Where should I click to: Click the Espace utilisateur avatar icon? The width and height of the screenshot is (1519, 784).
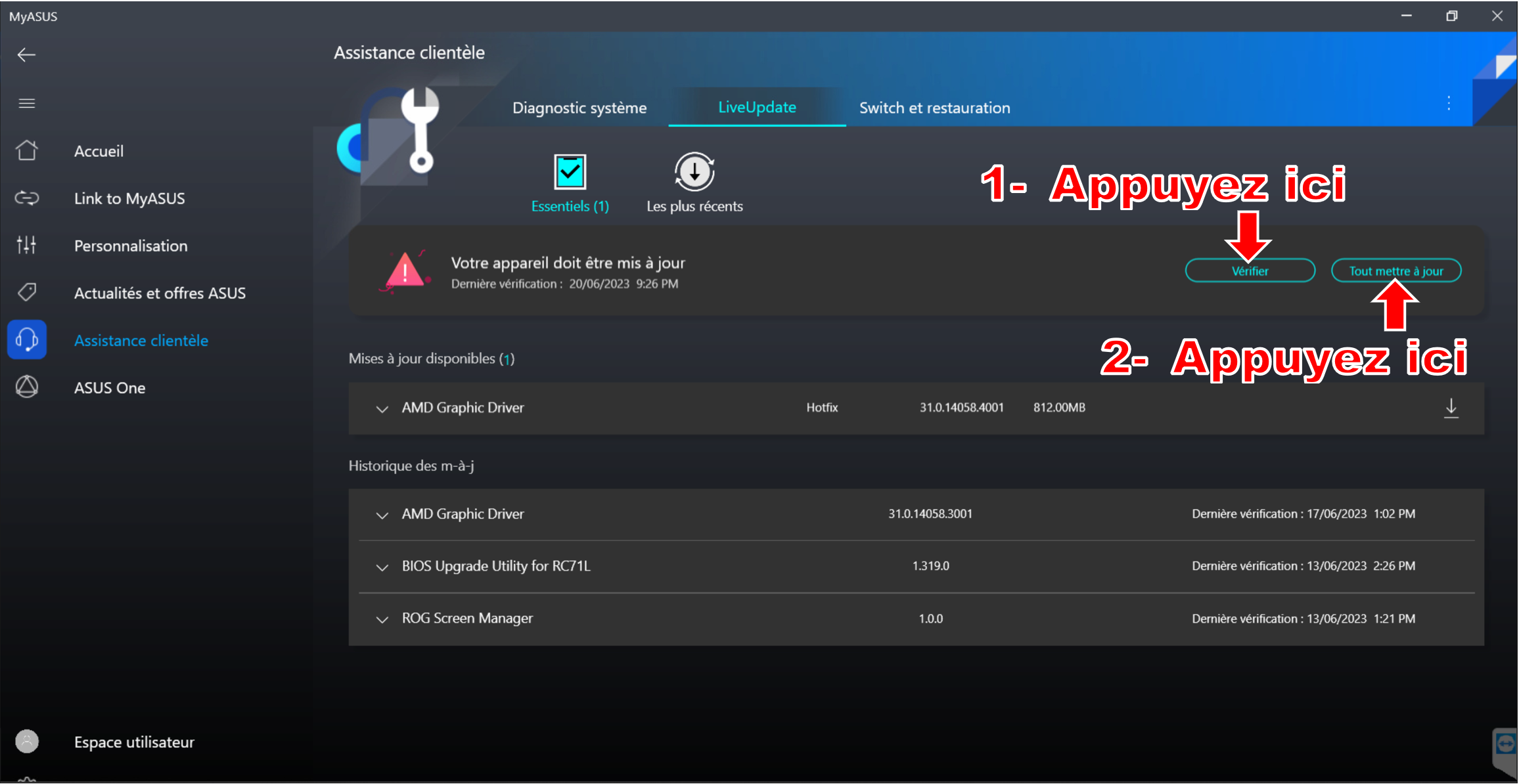tap(27, 741)
